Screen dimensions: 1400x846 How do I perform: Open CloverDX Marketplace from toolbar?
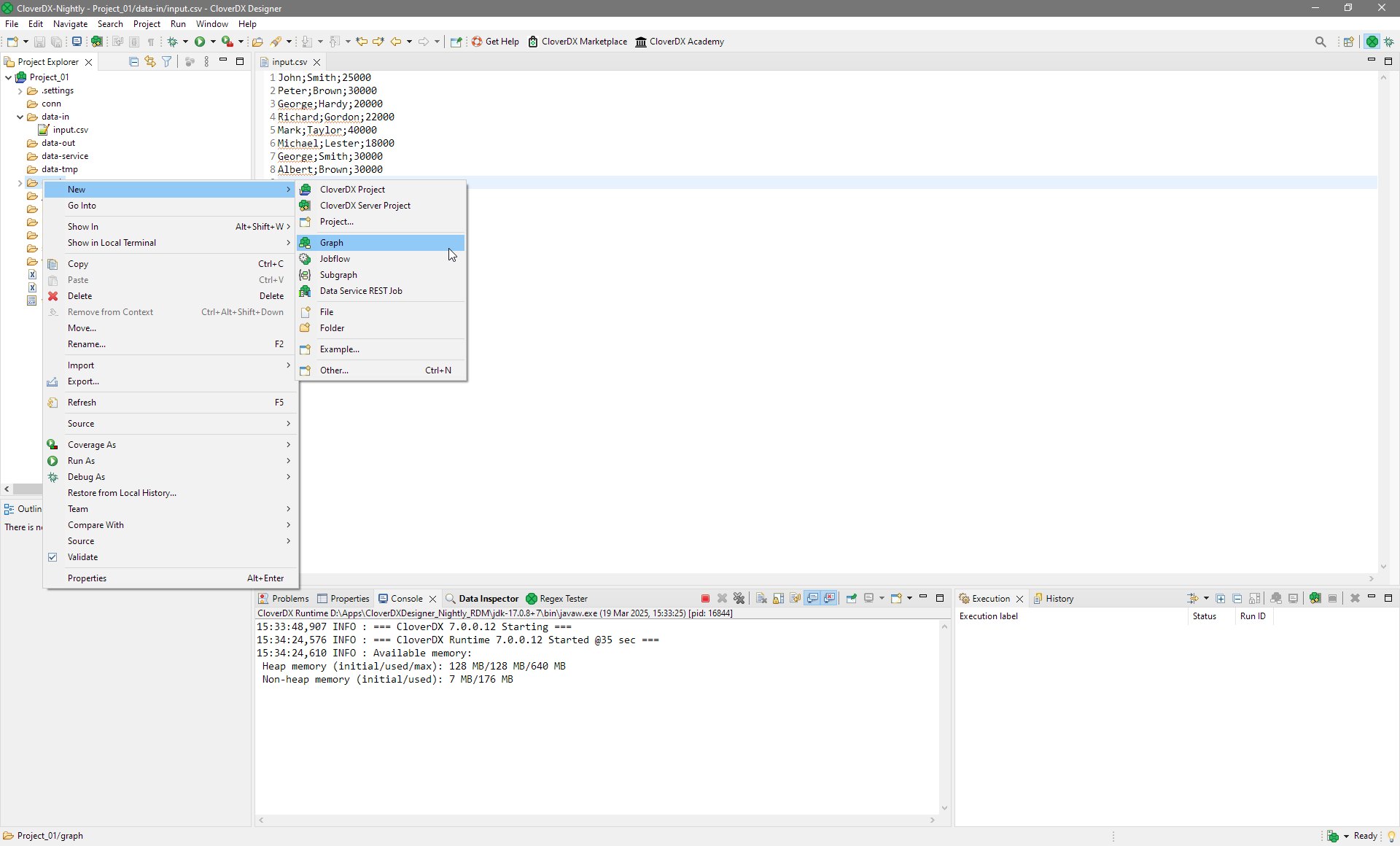[x=577, y=42]
